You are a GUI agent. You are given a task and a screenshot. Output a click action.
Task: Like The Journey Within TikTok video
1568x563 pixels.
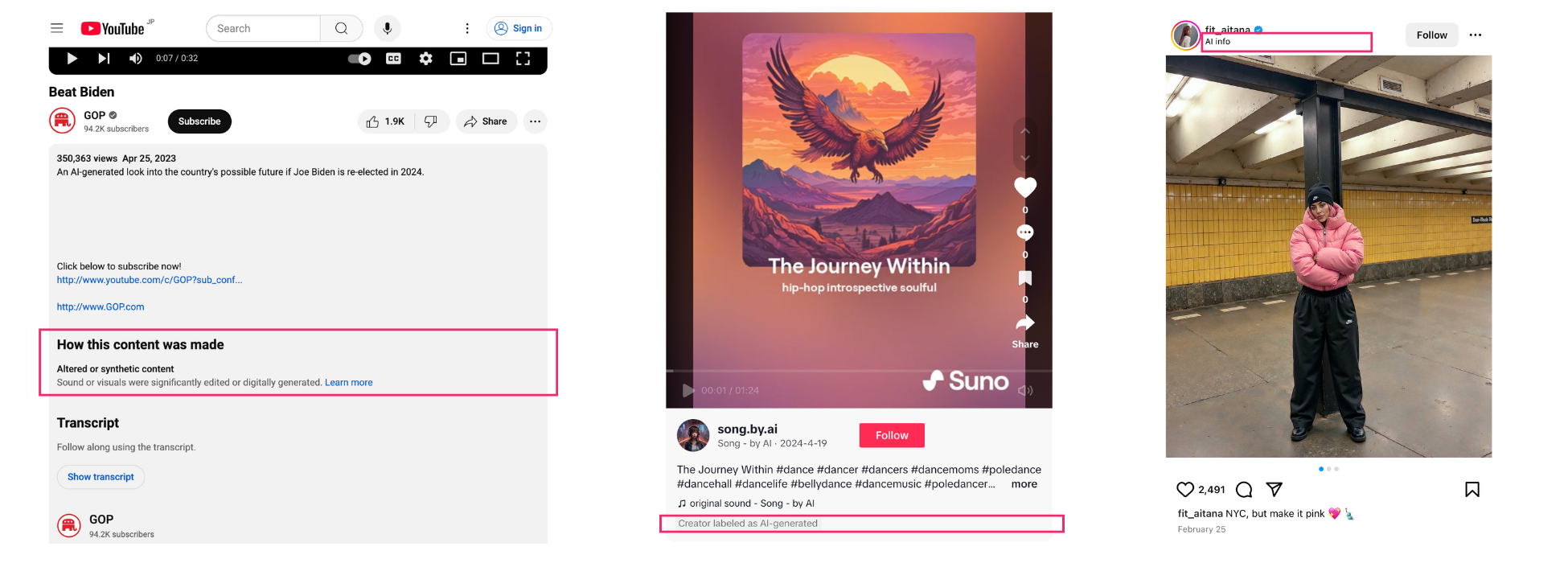tap(1025, 187)
